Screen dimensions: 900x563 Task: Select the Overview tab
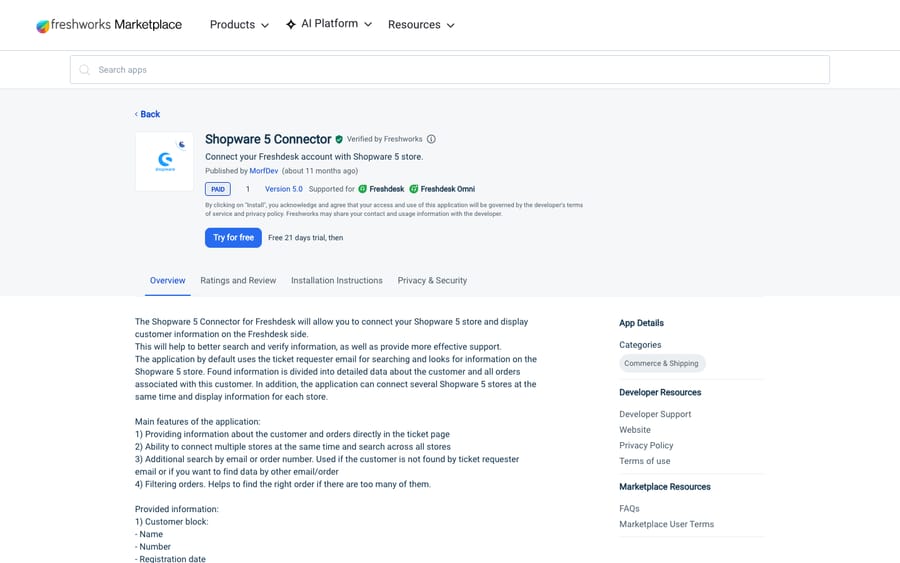[x=168, y=281]
